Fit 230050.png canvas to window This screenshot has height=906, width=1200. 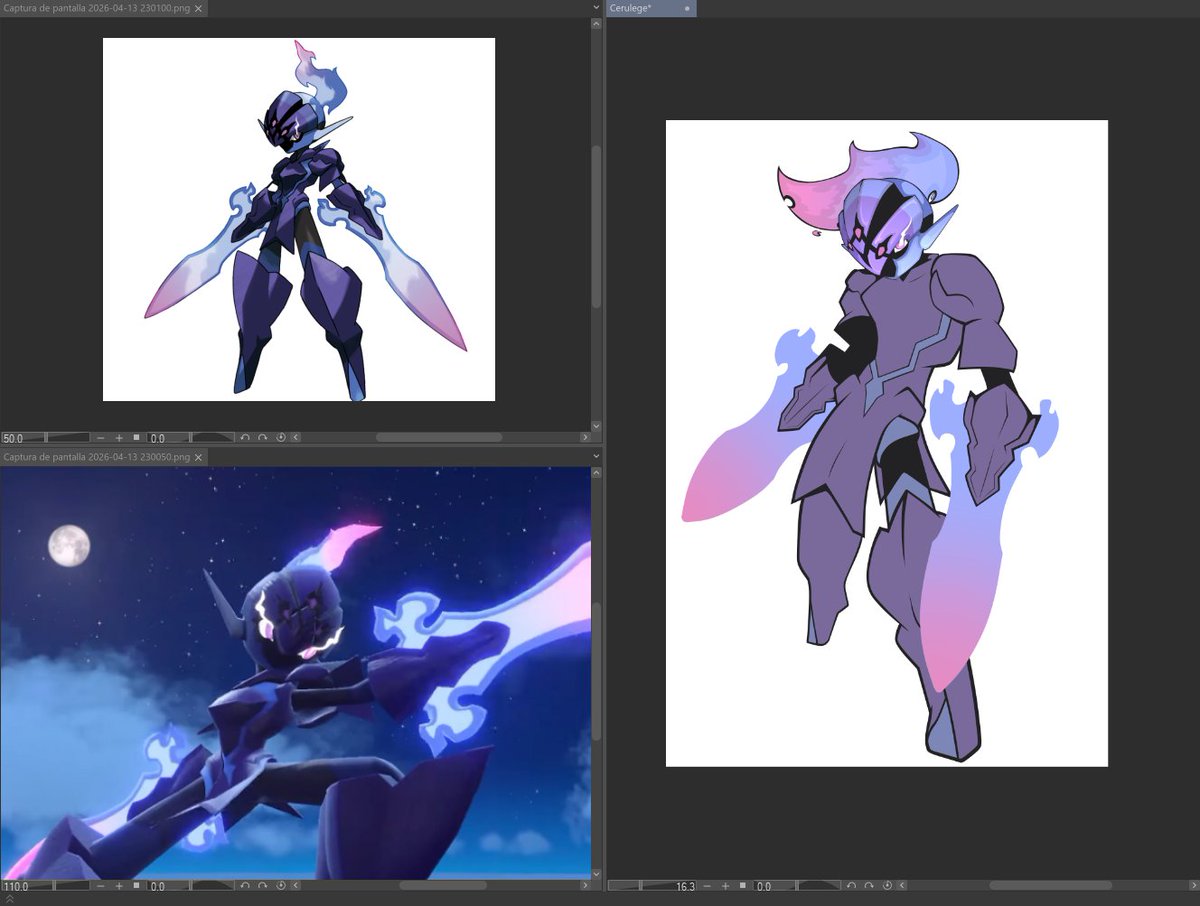click(136, 886)
